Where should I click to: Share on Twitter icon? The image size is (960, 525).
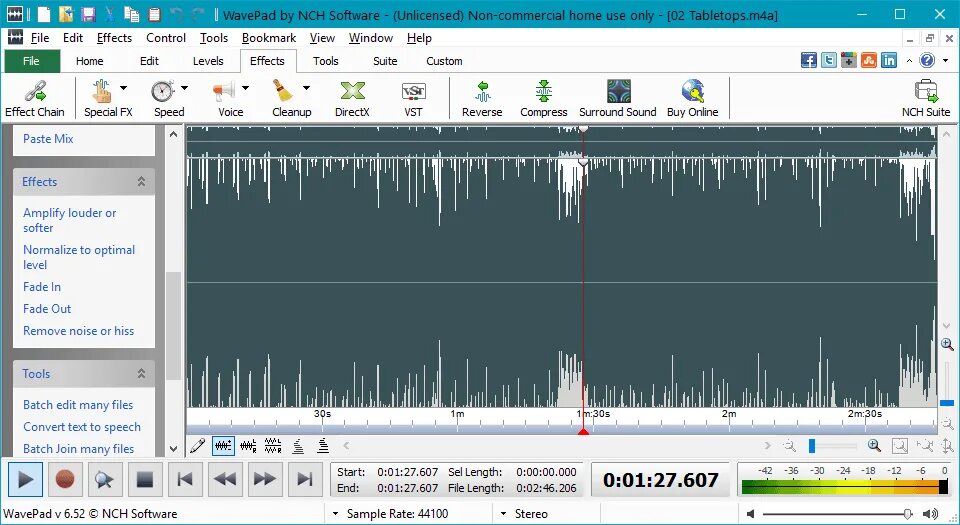829,60
